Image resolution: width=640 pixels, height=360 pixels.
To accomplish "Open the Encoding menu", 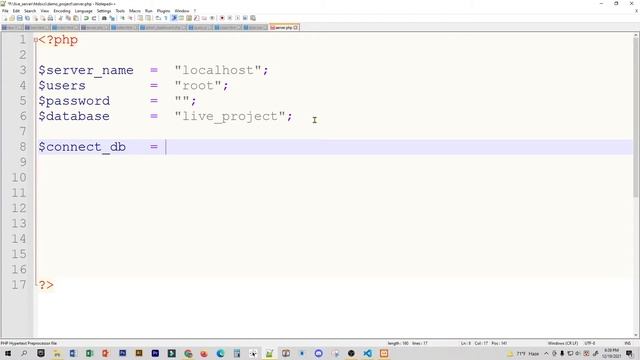I will [62, 11].
